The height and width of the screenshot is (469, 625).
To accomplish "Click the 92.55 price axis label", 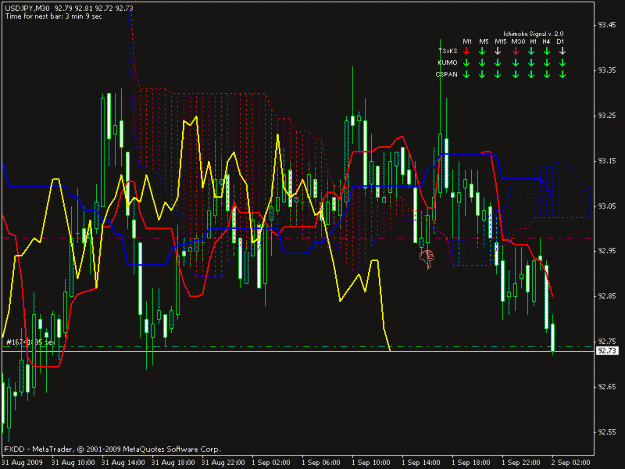I will pyautogui.click(x=607, y=432).
